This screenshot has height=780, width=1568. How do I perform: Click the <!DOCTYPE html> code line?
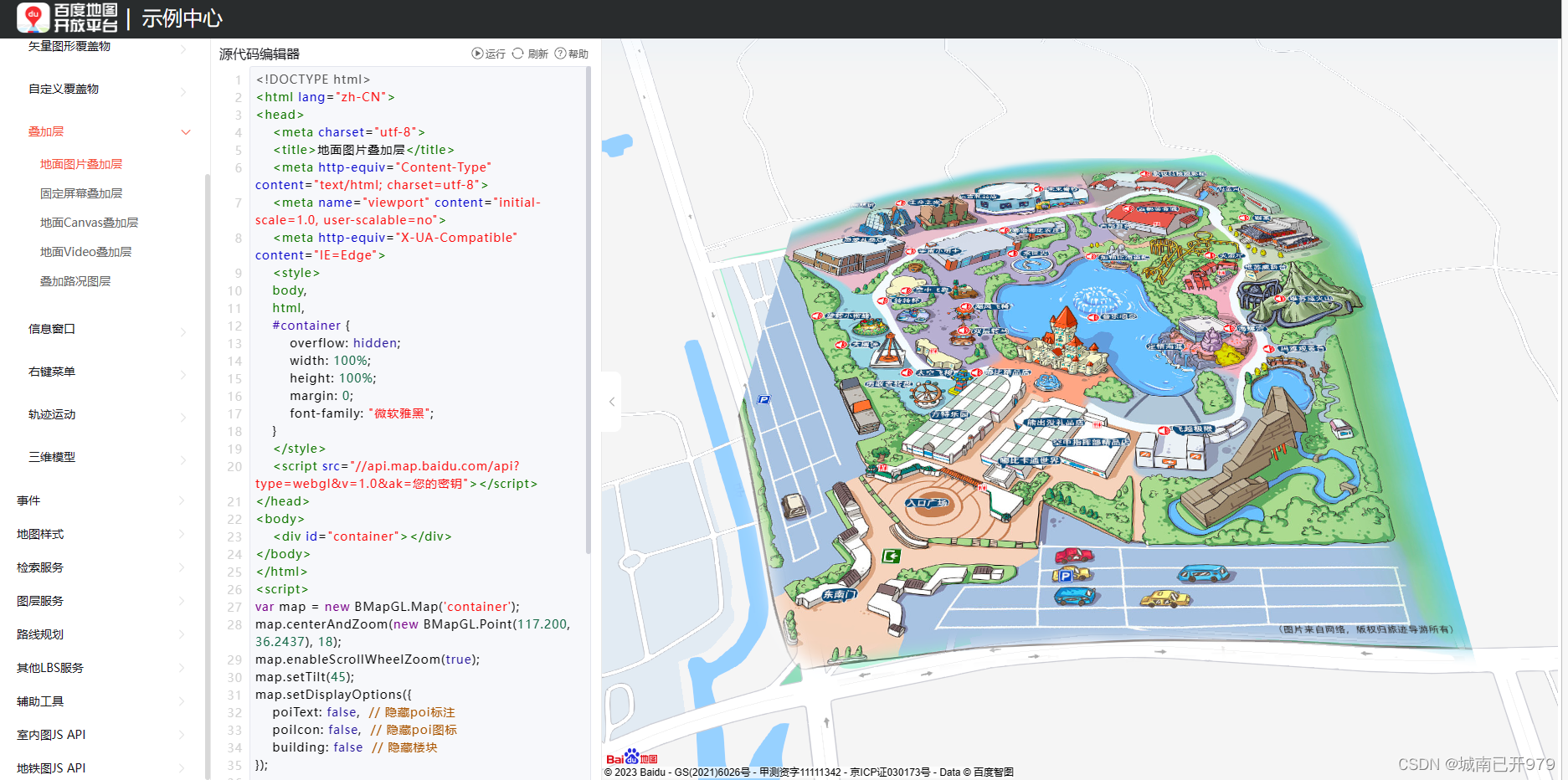point(313,80)
